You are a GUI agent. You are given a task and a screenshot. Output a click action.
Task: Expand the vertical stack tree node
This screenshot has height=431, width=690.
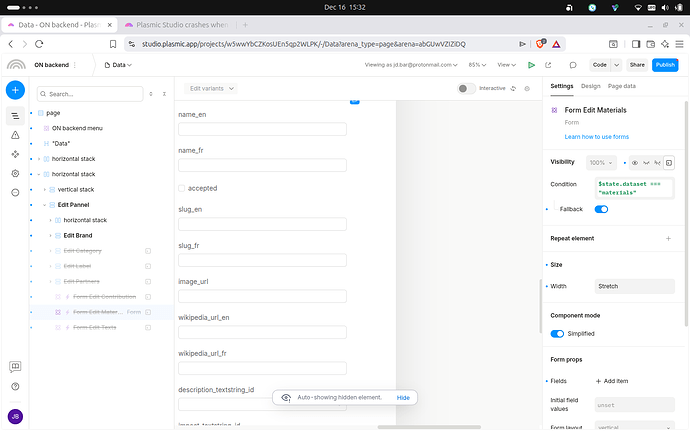(x=44, y=190)
